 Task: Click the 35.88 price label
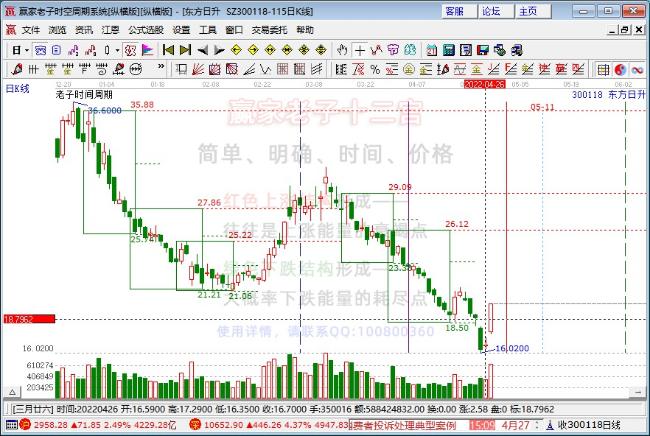[x=142, y=105]
